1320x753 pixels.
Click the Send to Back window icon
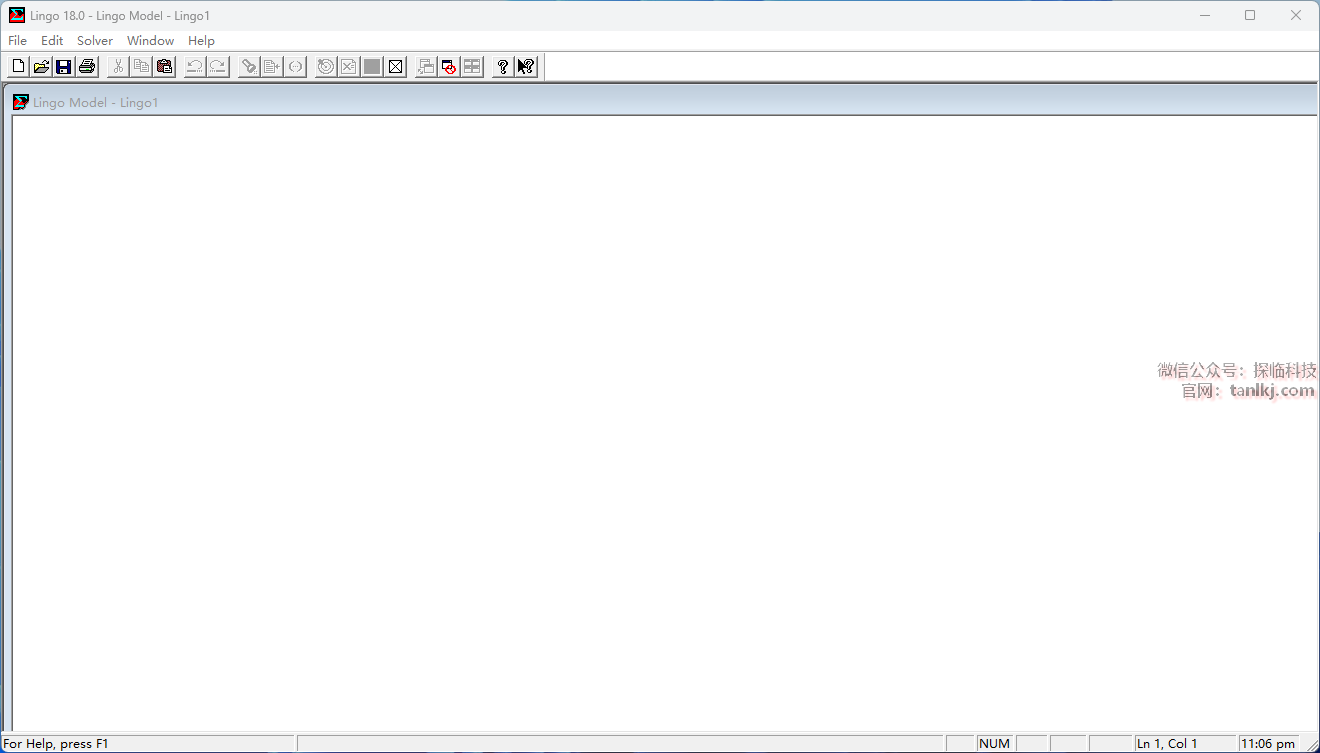[x=426, y=67]
